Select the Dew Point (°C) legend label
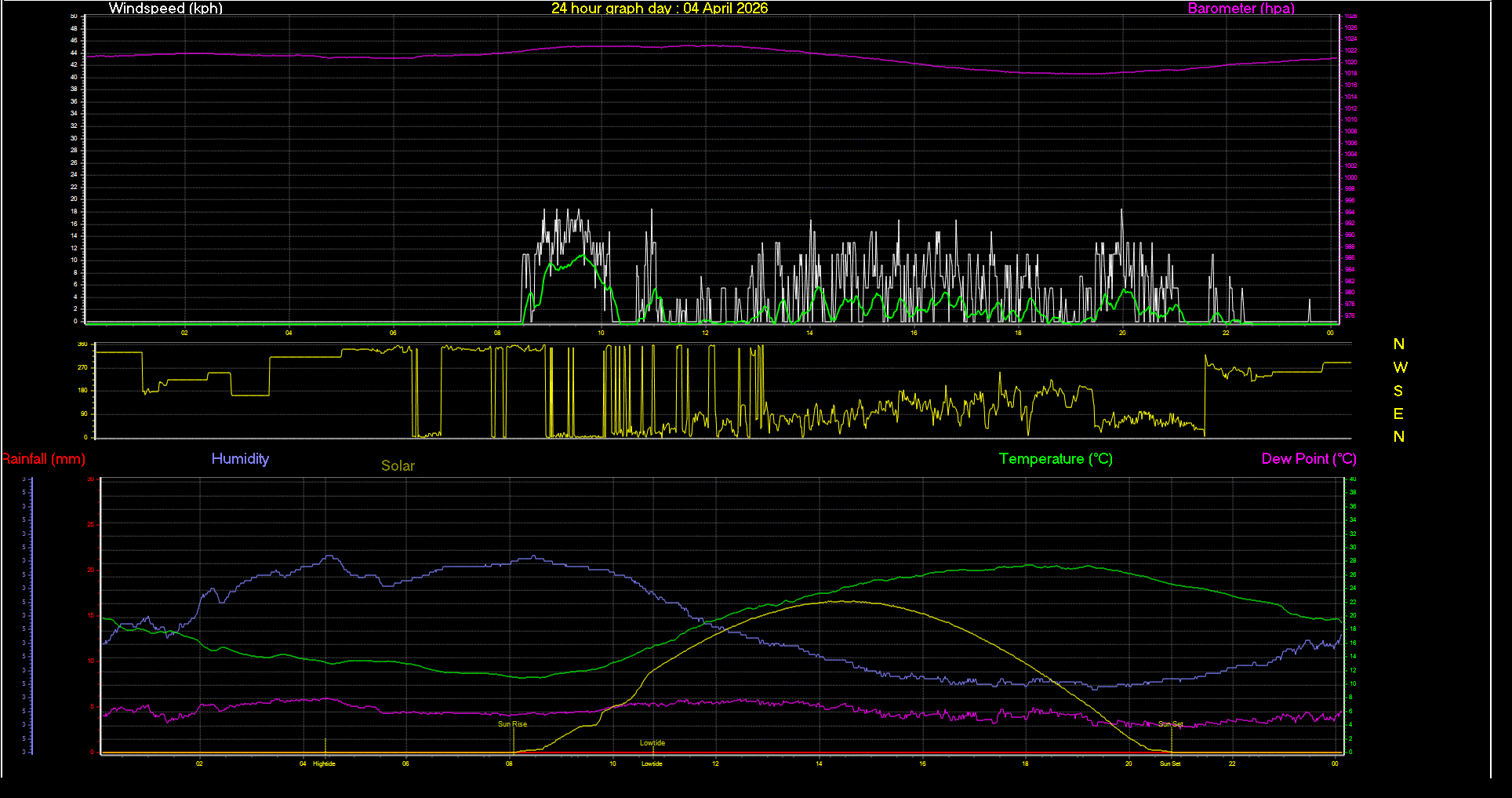This screenshot has height=798, width=1512. tap(1308, 458)
